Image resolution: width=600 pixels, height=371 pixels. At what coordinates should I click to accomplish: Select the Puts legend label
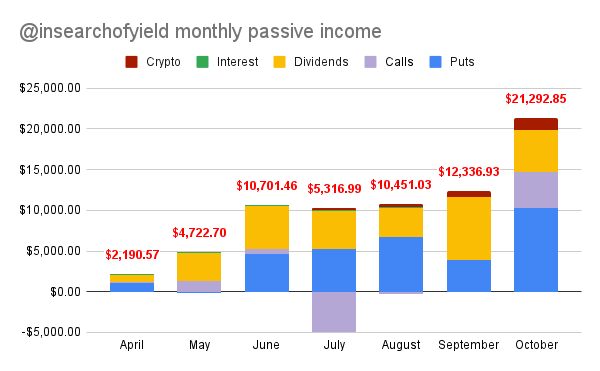pyautogui.click(x=462, y=62)
